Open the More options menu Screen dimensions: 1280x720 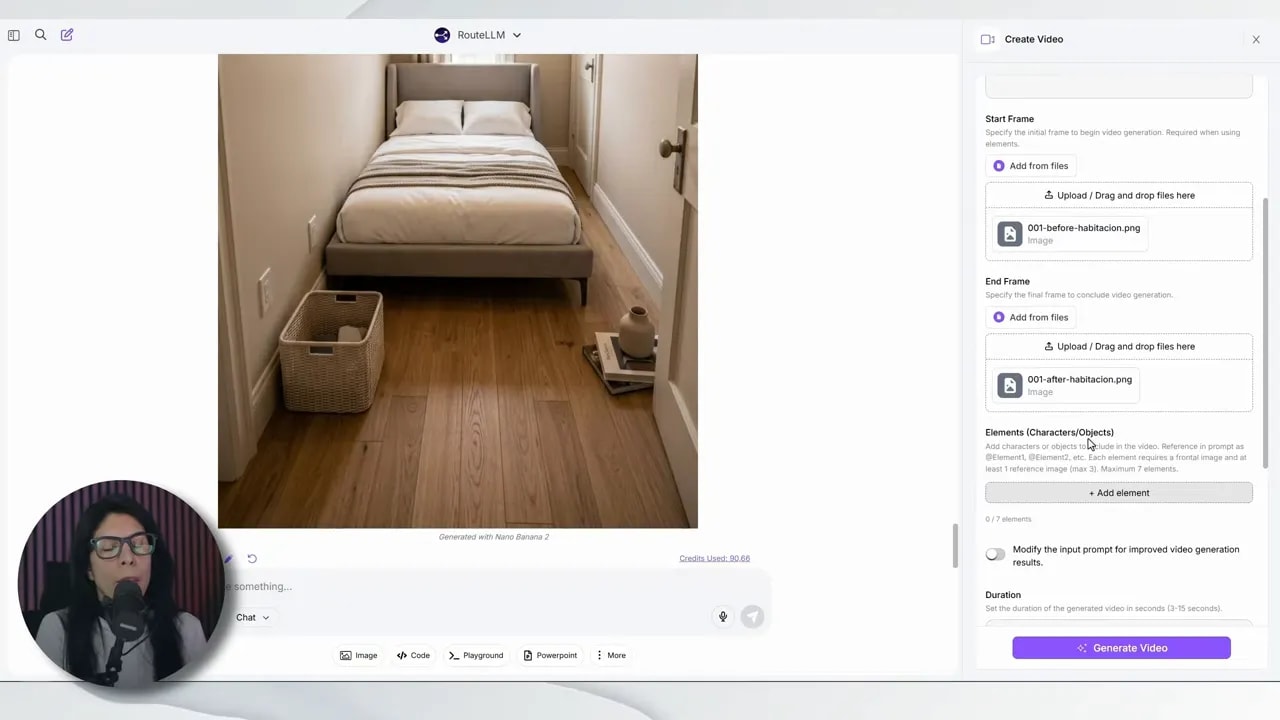click(610, 655)
